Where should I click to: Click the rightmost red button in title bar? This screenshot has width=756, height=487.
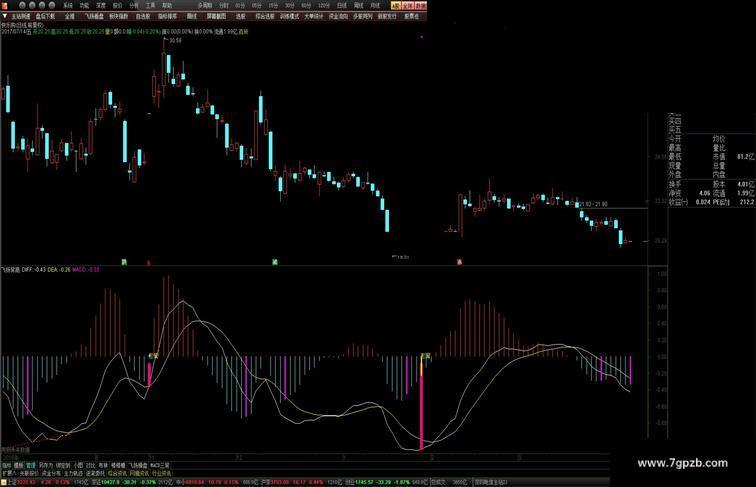point(421,5)
